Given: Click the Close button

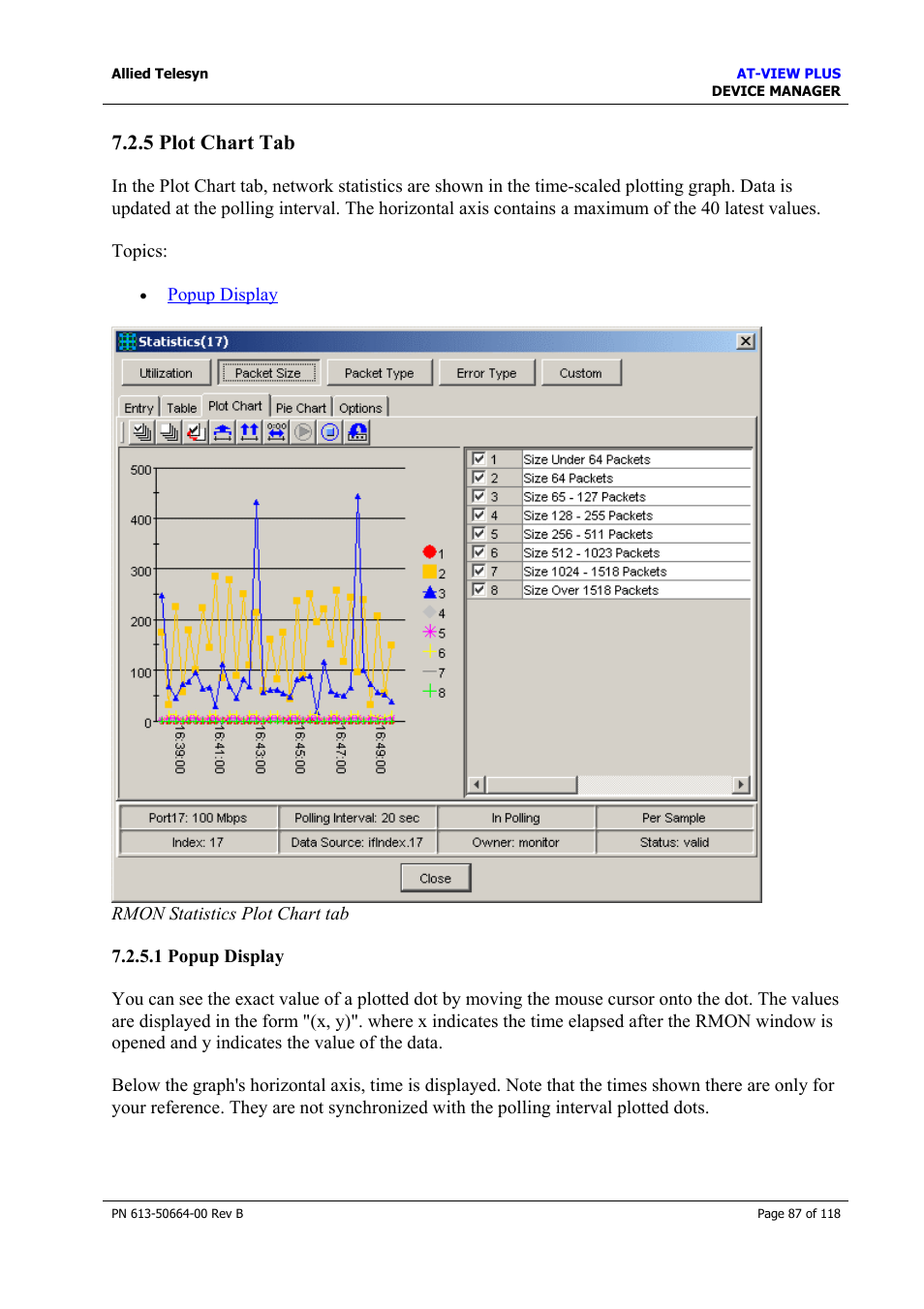Looking at the screenshot, I should click(436, 878).
